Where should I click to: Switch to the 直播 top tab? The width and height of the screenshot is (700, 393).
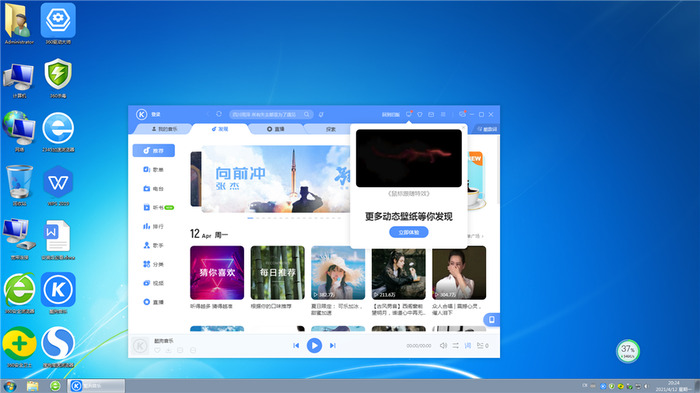click(276, 129)
